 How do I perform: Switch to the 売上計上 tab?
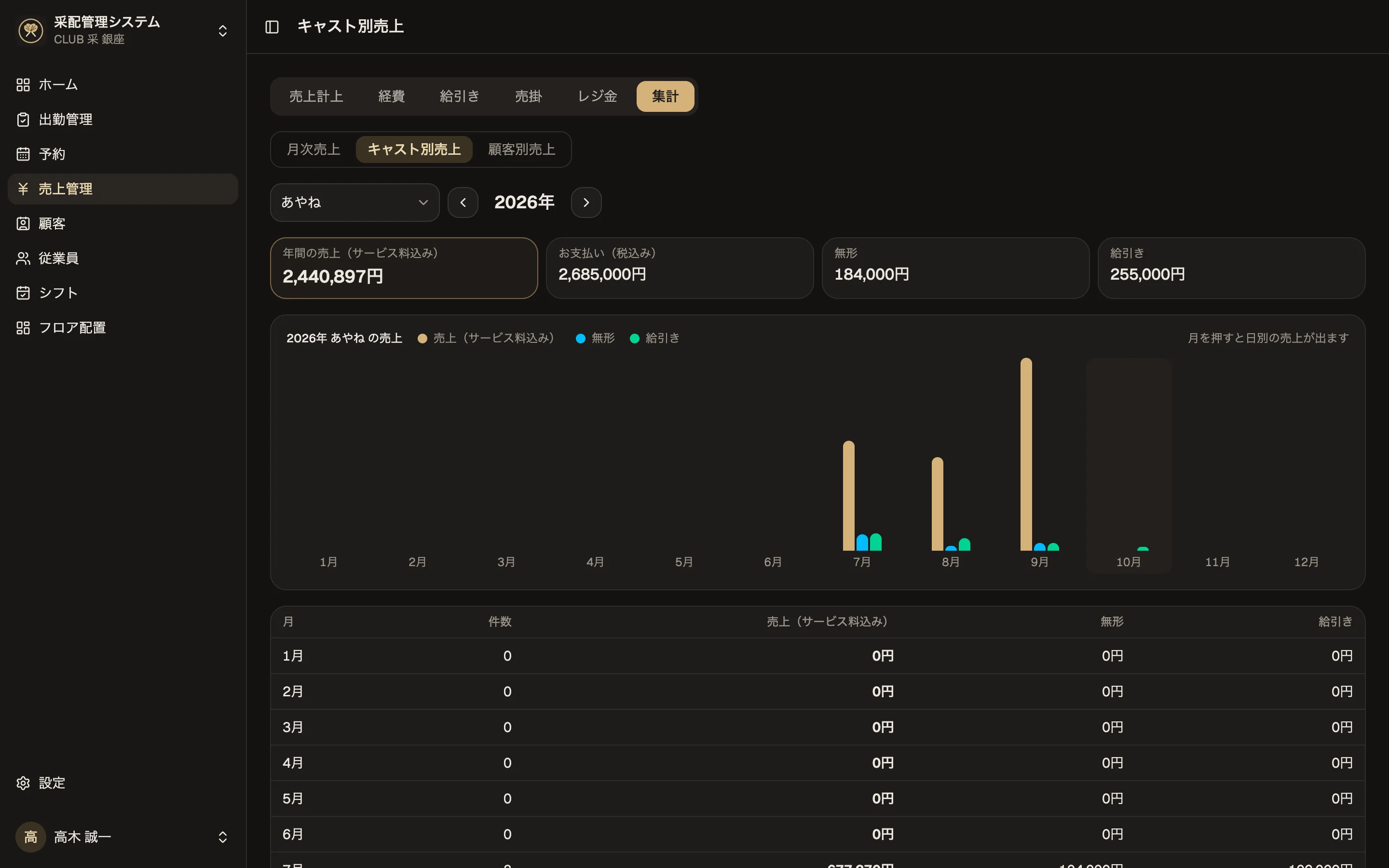point(316,96)
